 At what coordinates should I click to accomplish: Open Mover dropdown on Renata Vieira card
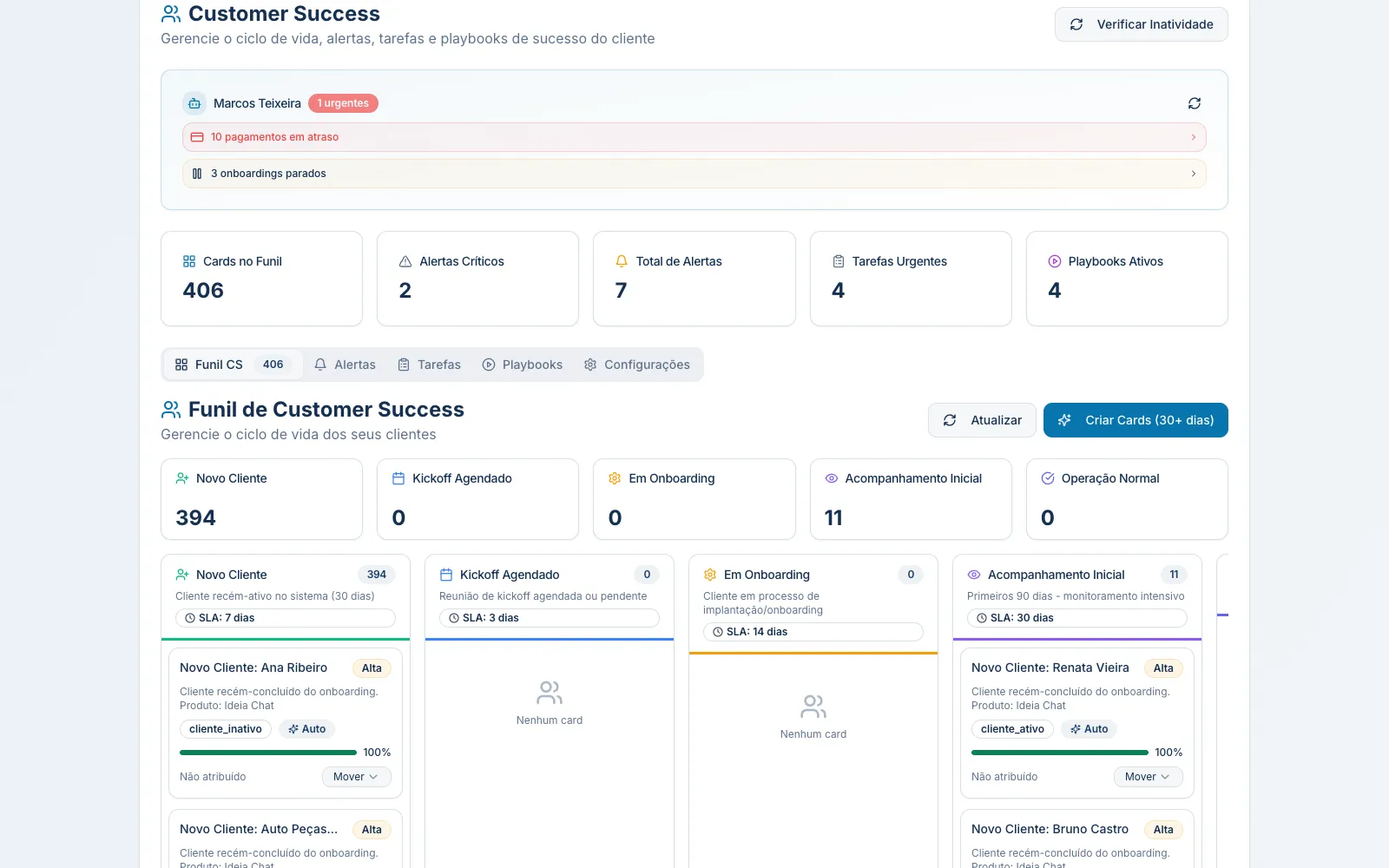(x=1148, y=777)
